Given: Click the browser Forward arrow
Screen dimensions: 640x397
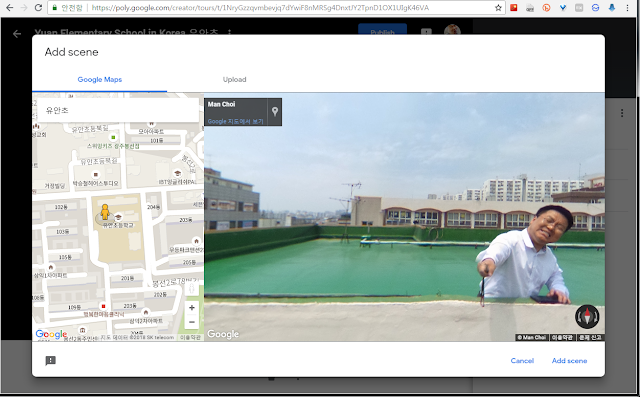Looking at the screenshot, I should (24, 7).
